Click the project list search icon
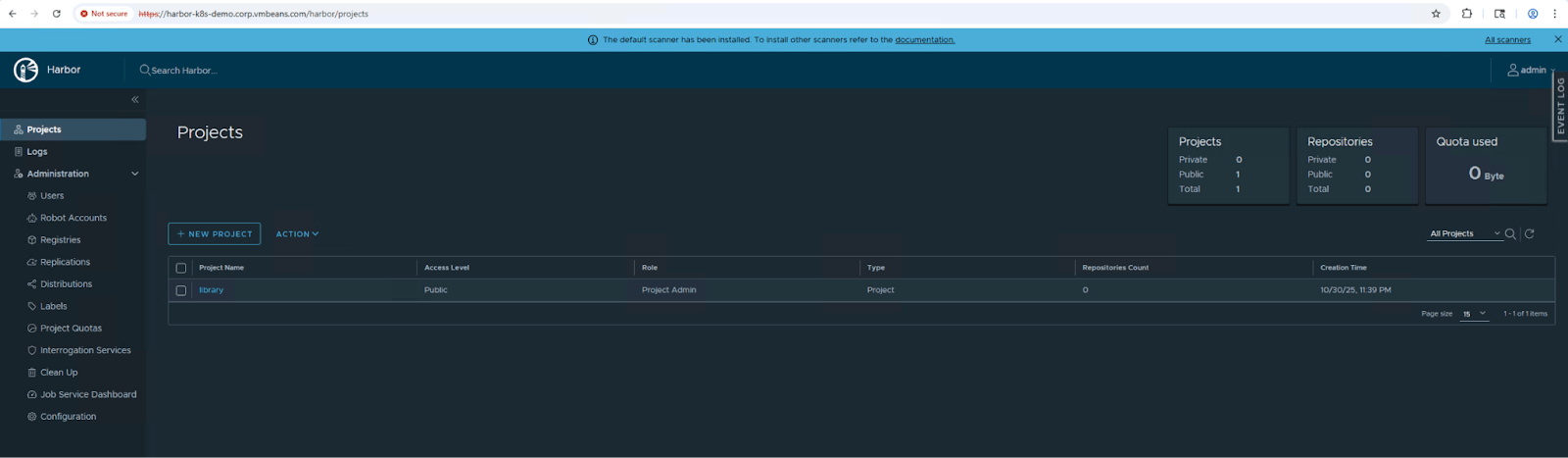 1510,233
